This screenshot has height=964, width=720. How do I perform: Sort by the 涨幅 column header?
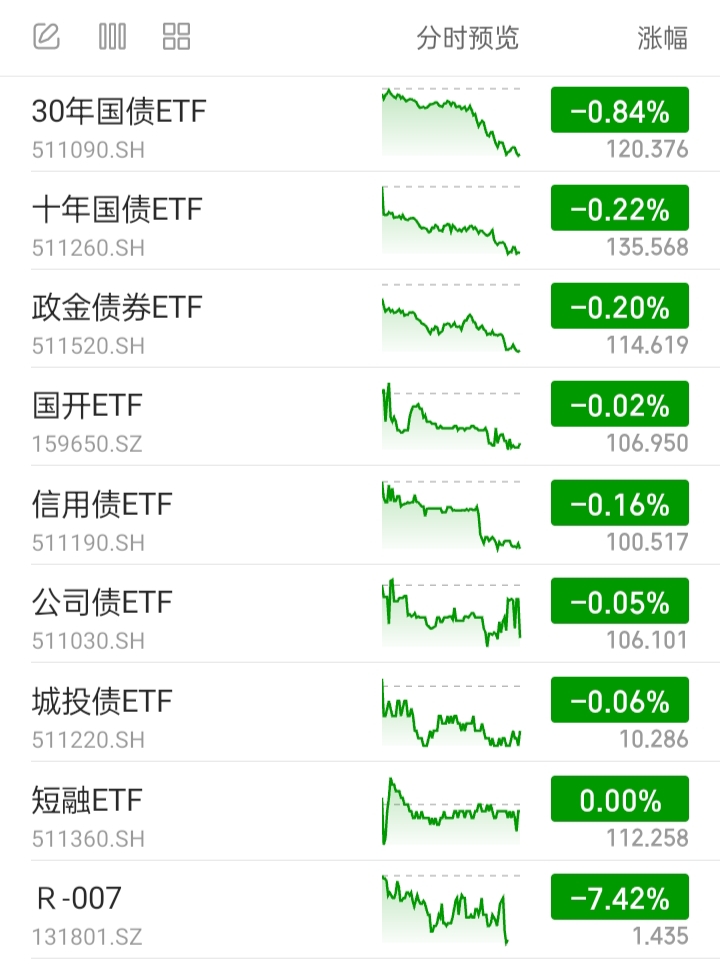[x=662, y=38]
